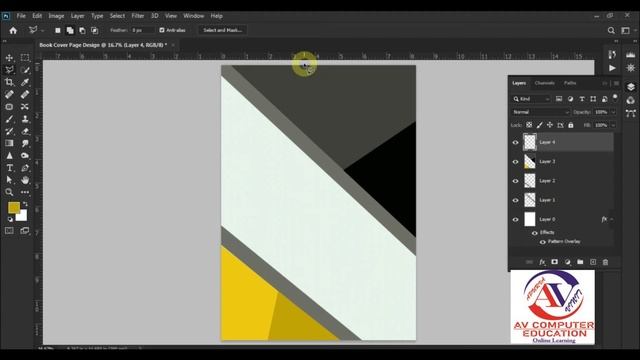Hide Layer 4 with its eye icon

pos(515,142)
